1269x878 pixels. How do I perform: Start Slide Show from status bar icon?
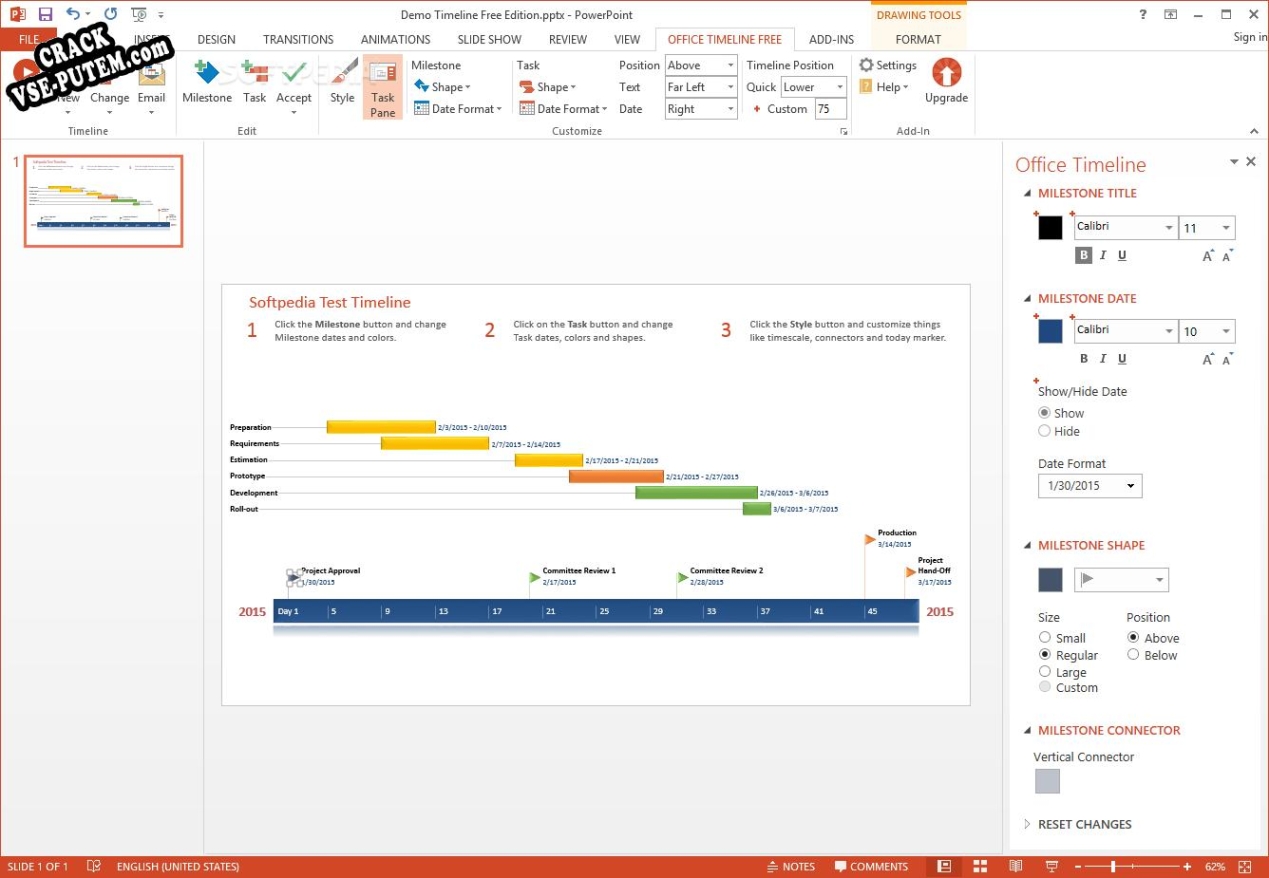1052,866
